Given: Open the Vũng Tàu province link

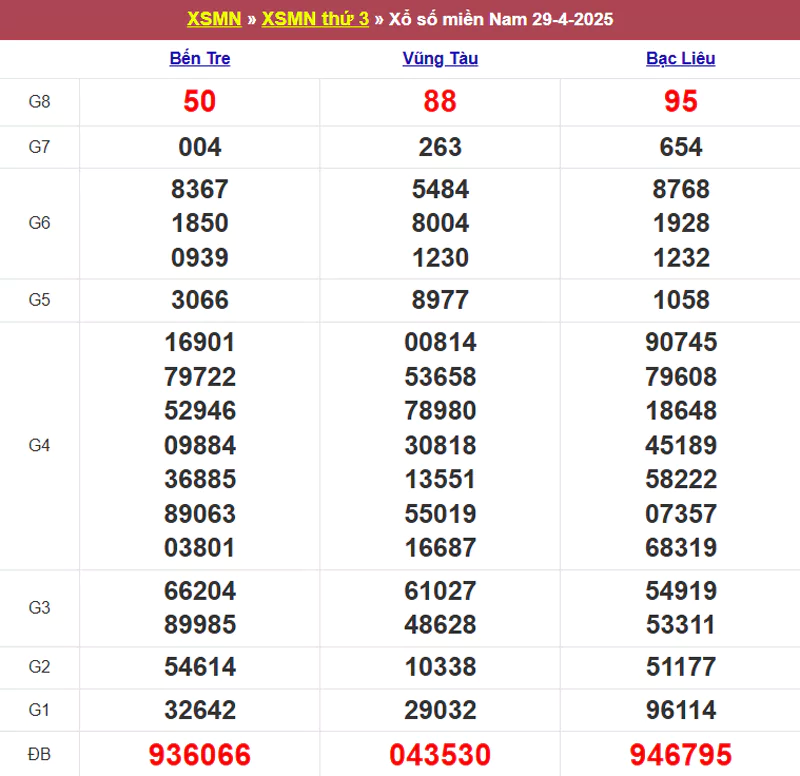Looking at the screenshot, I should 440,58.
